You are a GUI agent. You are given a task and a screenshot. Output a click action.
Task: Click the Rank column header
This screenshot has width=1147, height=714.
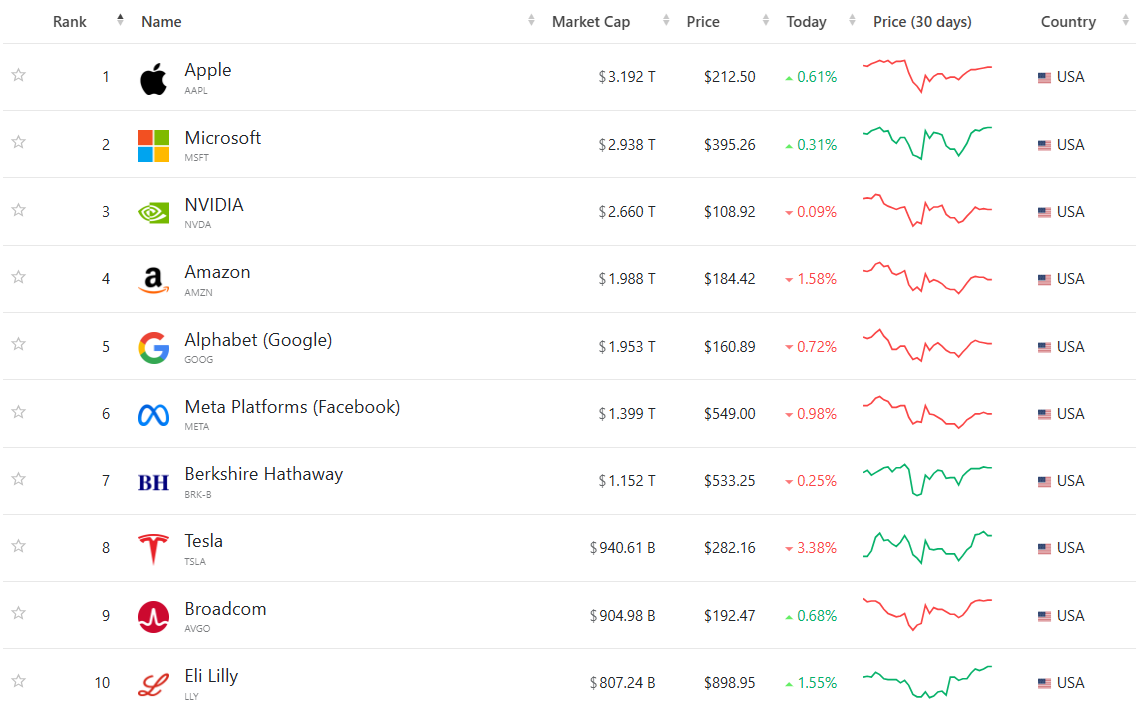click(69, 22)
